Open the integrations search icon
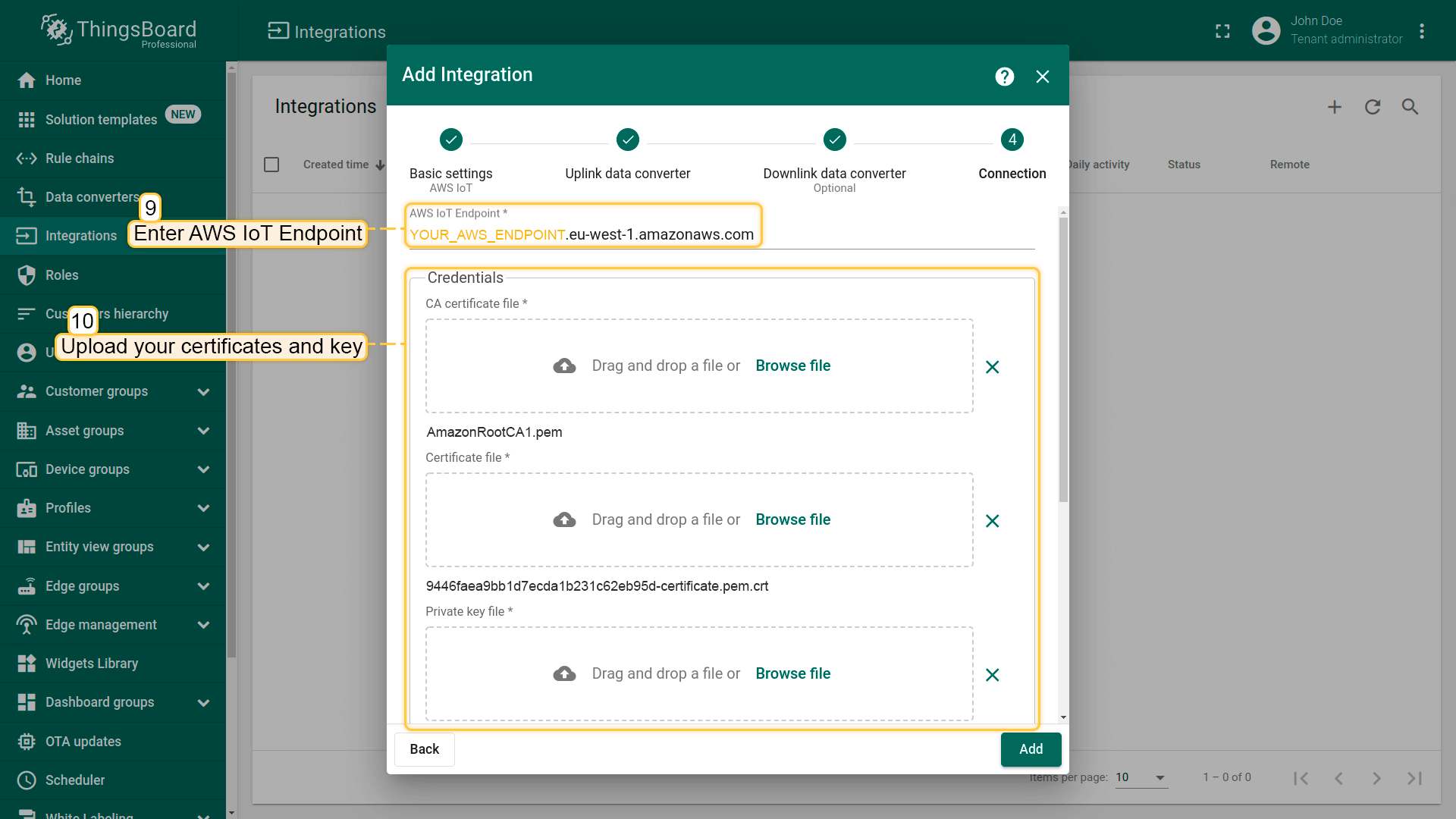This screenshot has height=819, width=1456. click(x=1410, y=107)
